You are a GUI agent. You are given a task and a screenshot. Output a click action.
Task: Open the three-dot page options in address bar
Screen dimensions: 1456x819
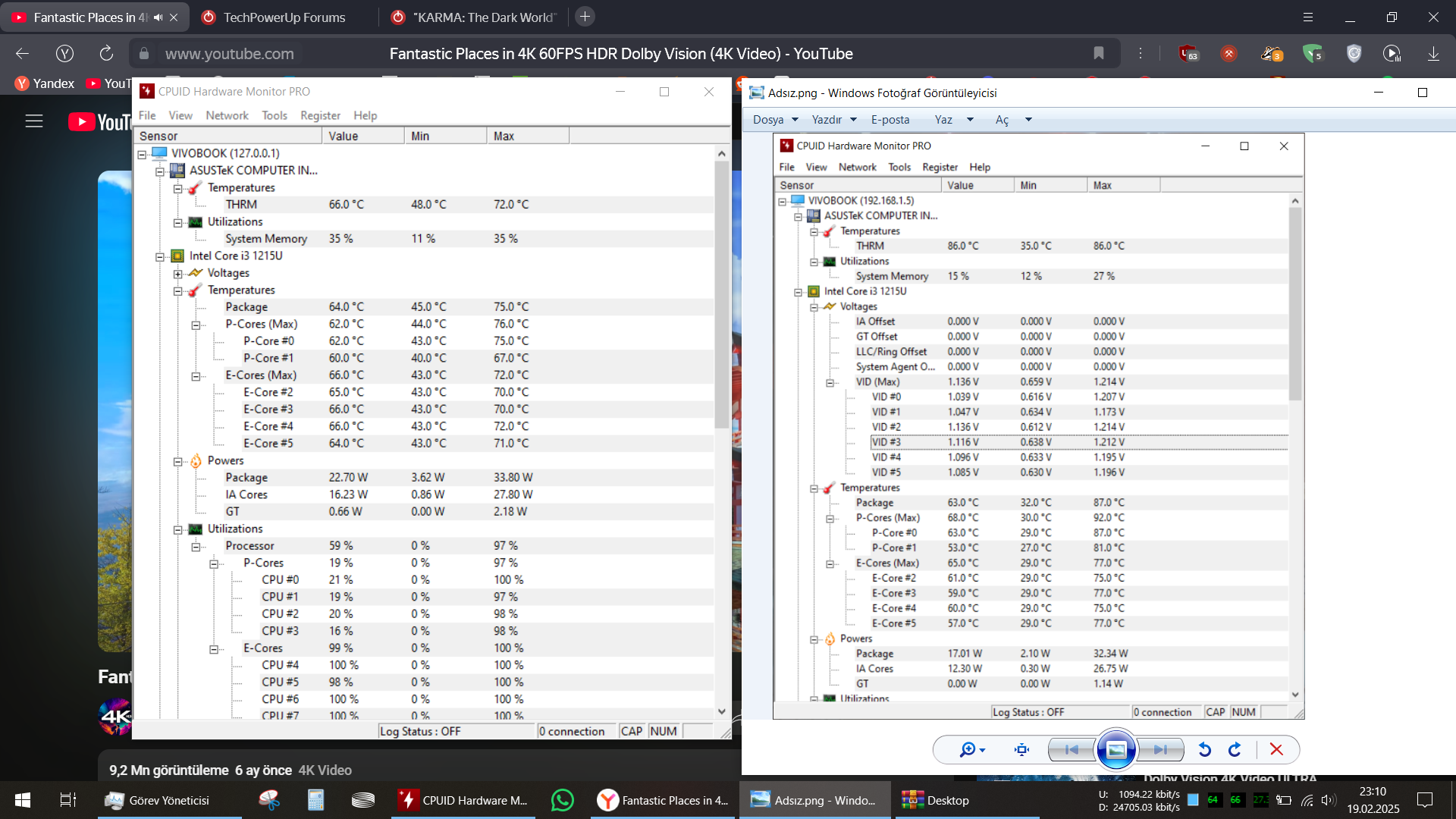(1140, 53)
